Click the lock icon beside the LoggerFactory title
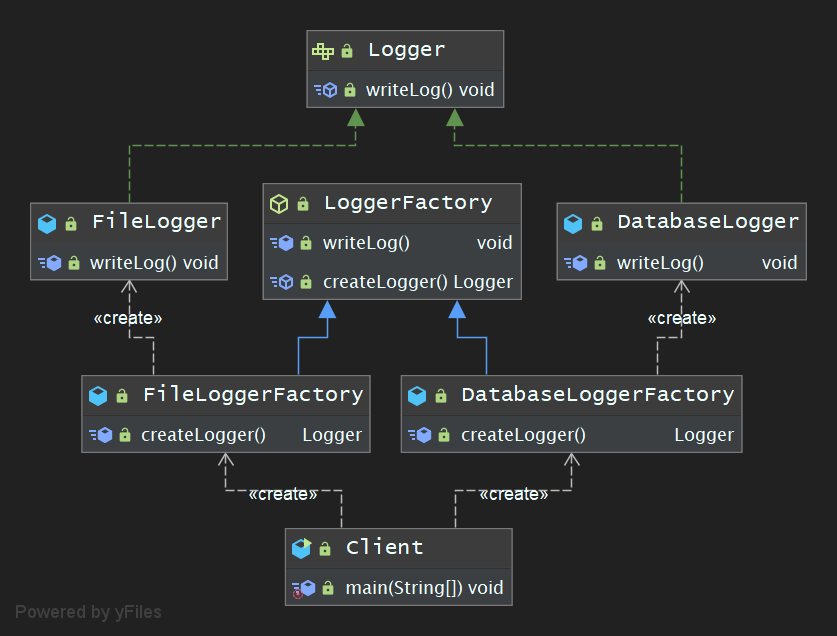 (303, 204)
